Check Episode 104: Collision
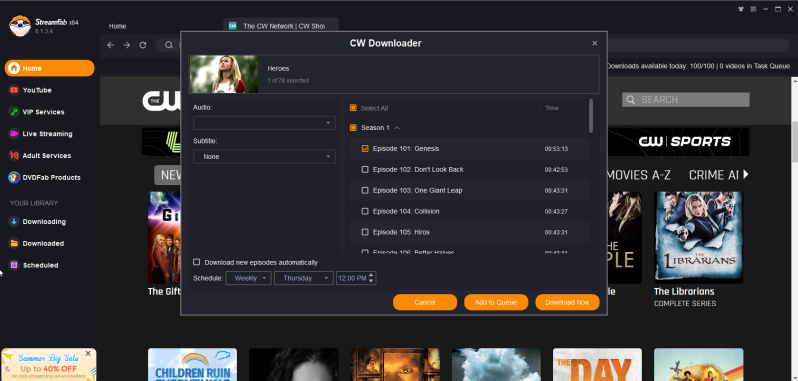The width and height of the screenshot is (798, 381). 364,211
